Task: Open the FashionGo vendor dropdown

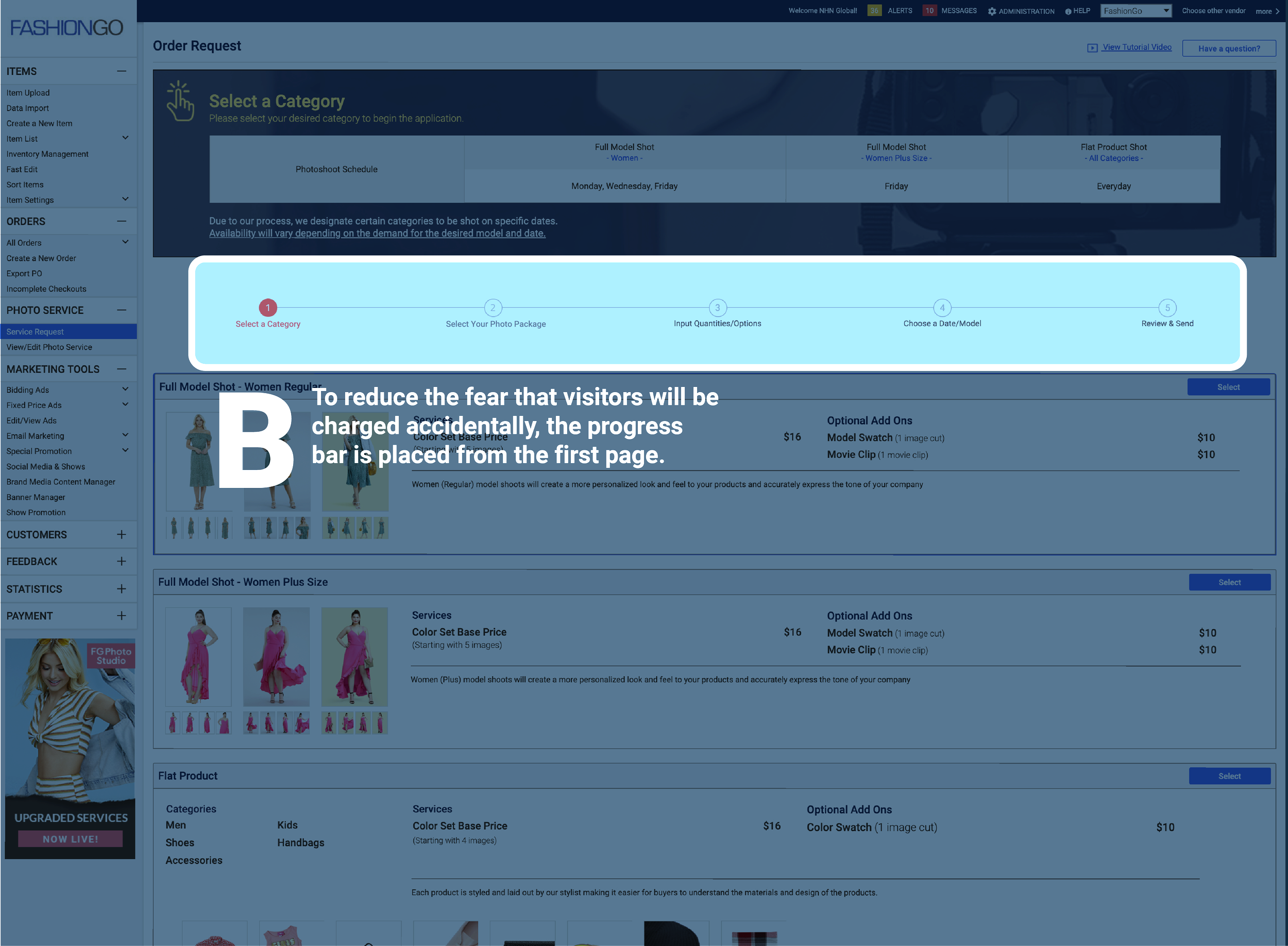Action: tap(1136, 11)
